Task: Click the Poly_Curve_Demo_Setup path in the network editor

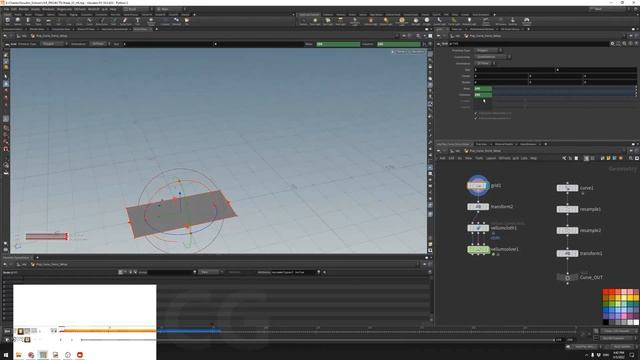Action: pyautogui.click(x=484, y=151)
